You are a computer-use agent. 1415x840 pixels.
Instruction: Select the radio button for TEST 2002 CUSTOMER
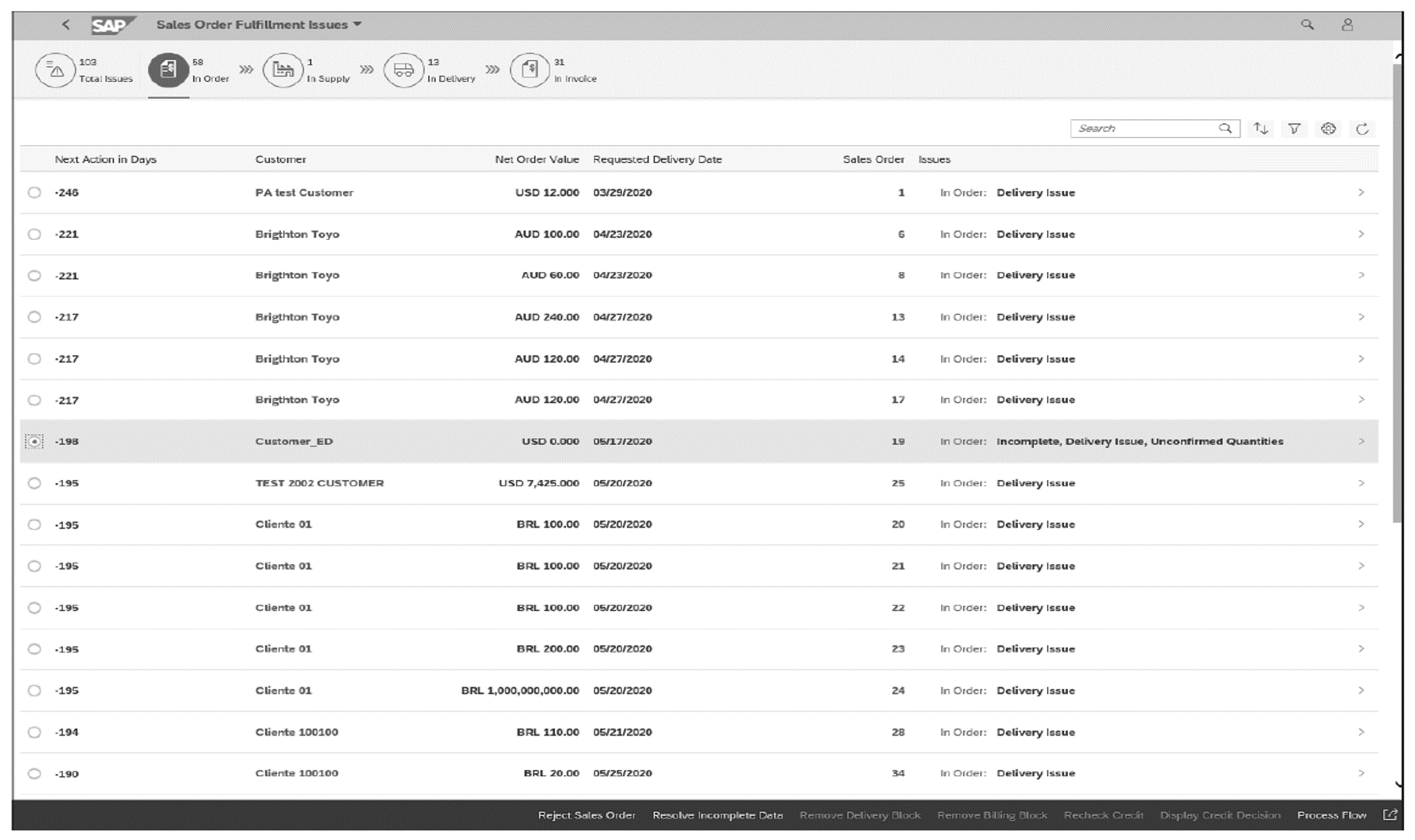[x=35, y=482]
